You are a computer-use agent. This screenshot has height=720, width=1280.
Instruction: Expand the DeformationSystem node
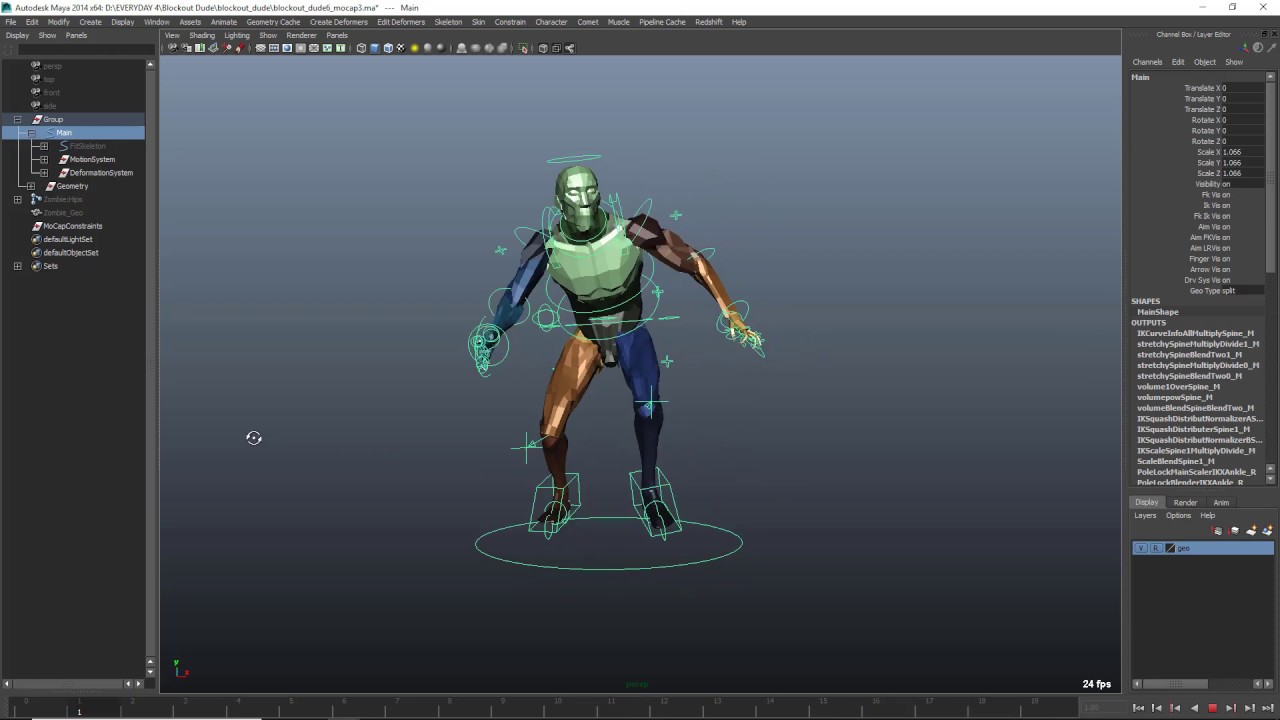click(44, 173)
